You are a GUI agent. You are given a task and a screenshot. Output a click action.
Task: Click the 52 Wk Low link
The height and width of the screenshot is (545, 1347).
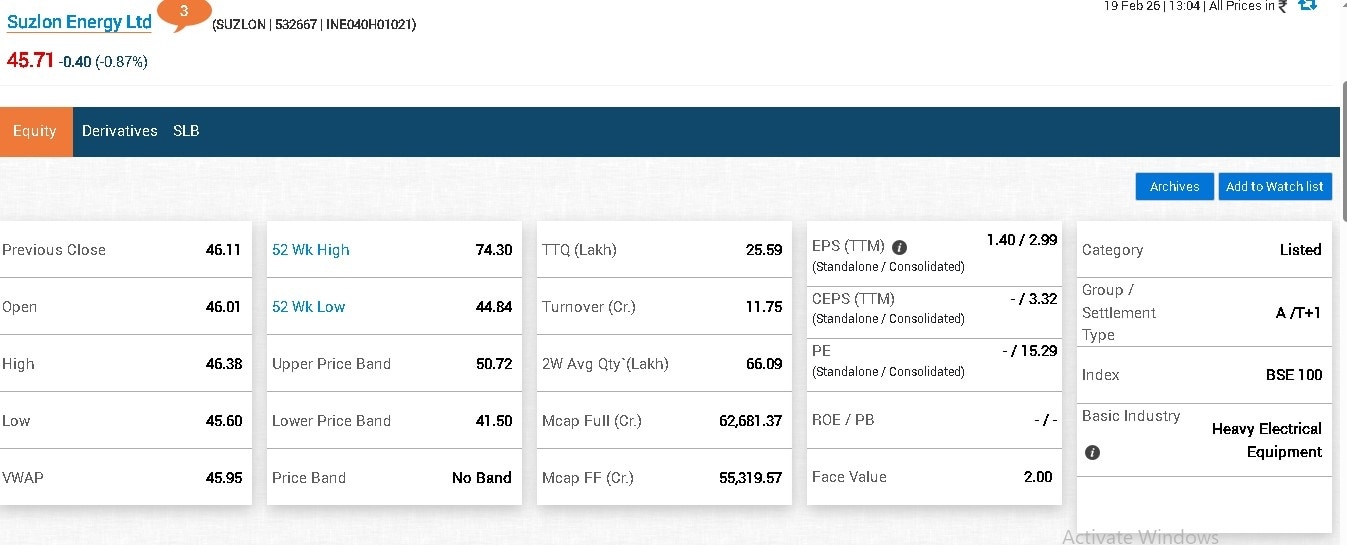(x=309, y=307)
